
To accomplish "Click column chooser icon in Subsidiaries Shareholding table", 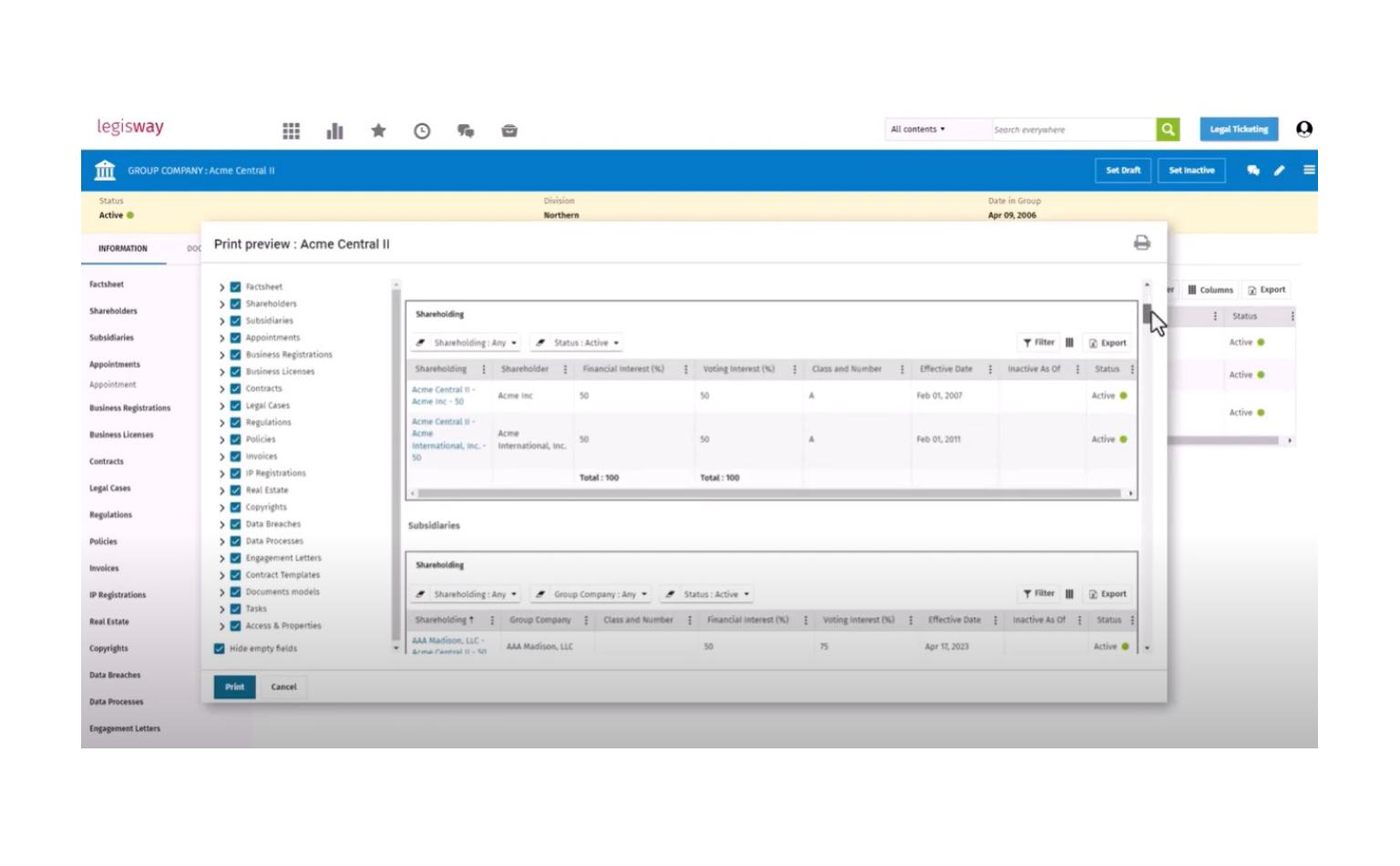I will 1069,593.
